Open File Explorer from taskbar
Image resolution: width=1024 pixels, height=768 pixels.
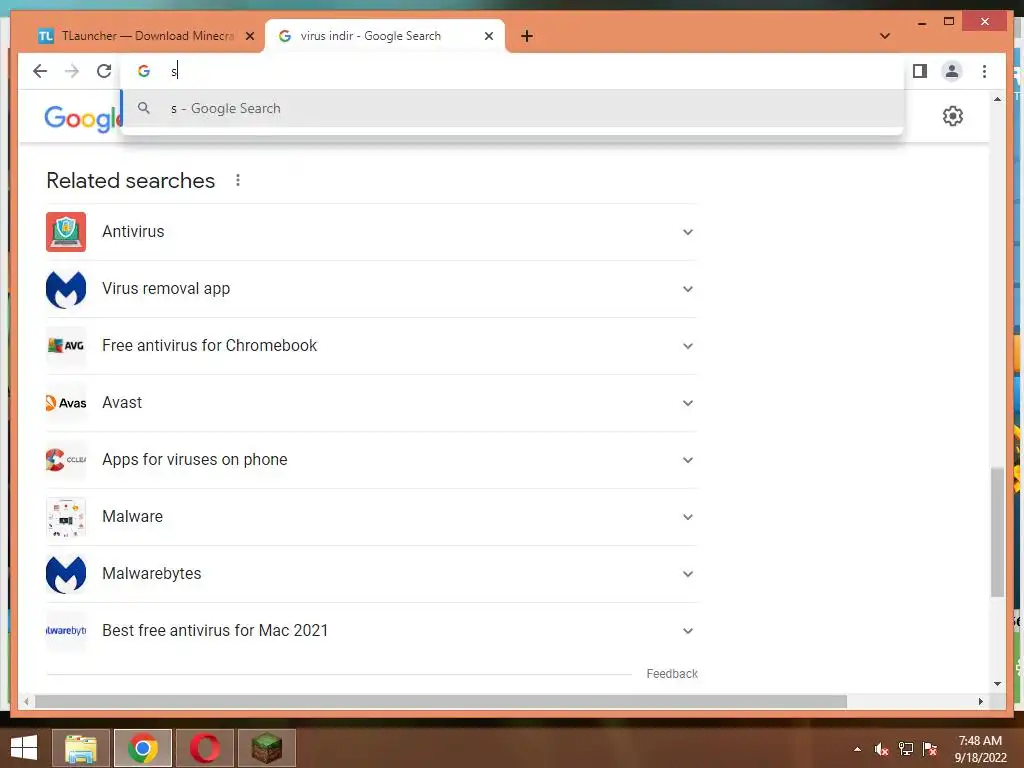[81, 748]
